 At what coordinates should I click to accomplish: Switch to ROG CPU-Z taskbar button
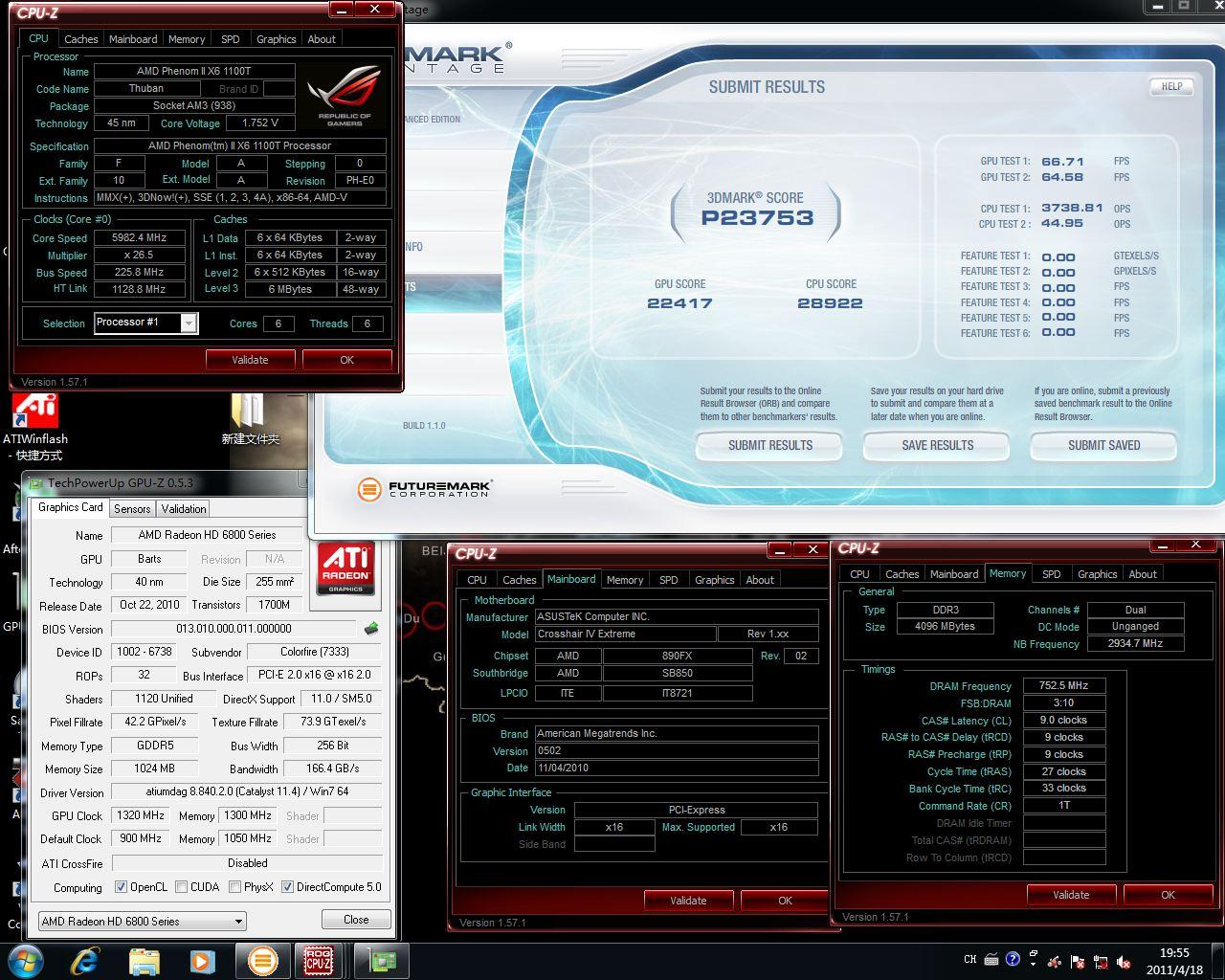(318, 960)
